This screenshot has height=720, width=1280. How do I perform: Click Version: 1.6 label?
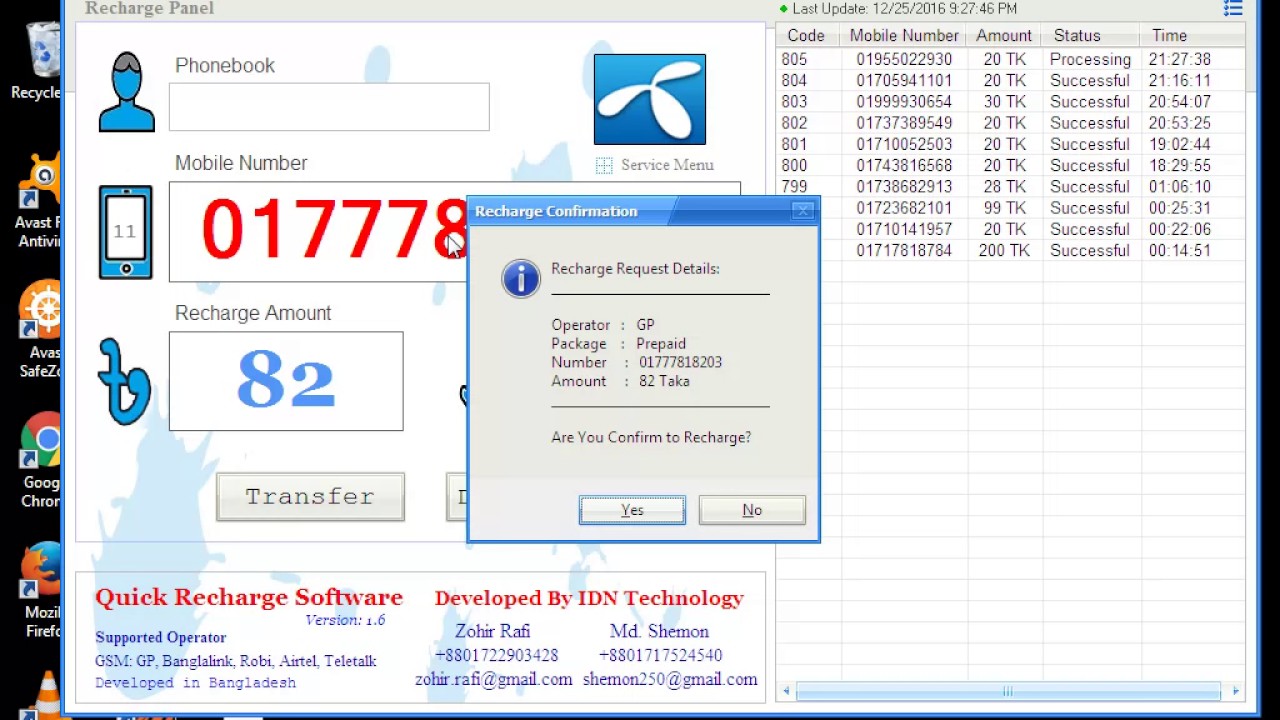(345, 620)
